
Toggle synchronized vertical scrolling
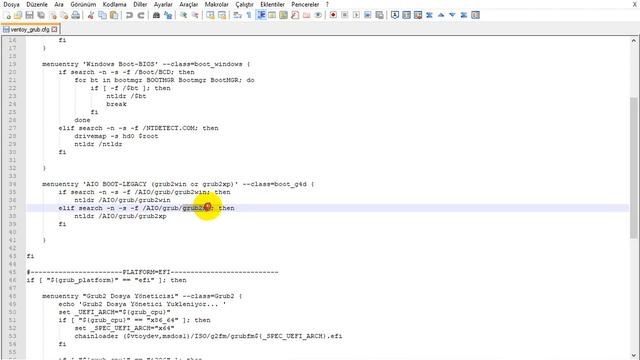210,15
